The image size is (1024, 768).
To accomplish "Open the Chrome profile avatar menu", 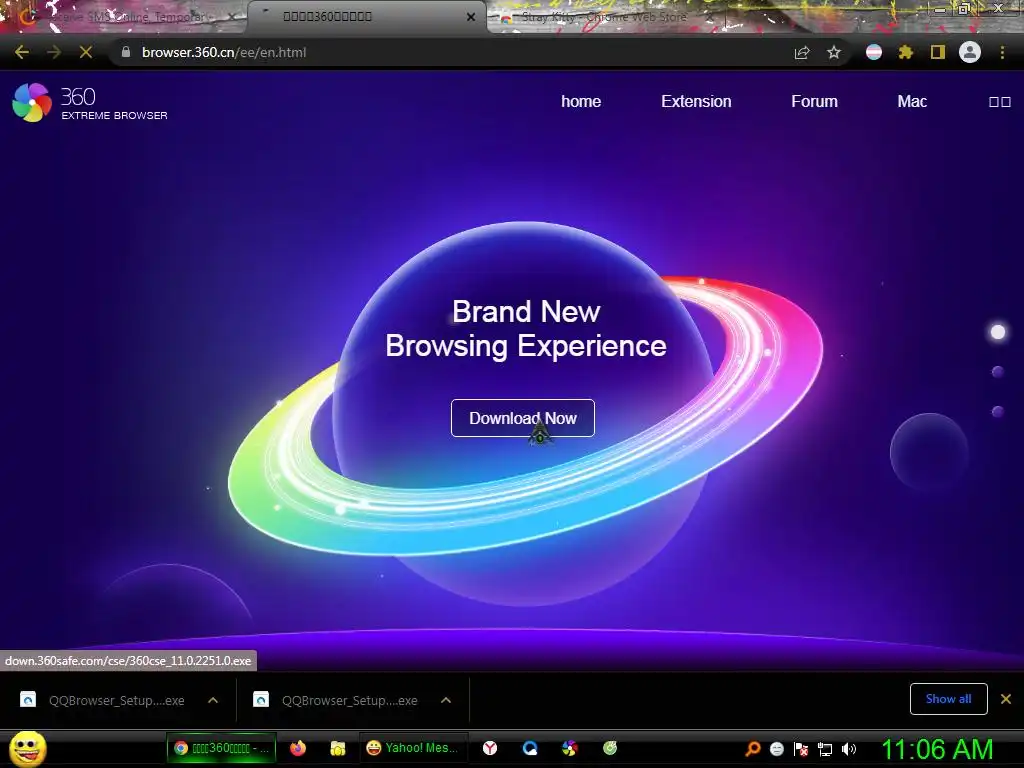I will click(970, 52).
